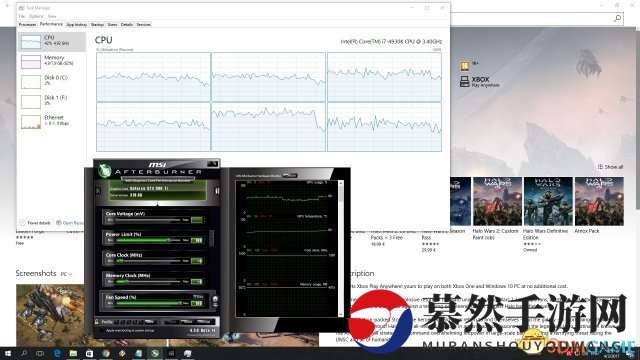Click Afterburner profile lock icon

pos(97,322)
